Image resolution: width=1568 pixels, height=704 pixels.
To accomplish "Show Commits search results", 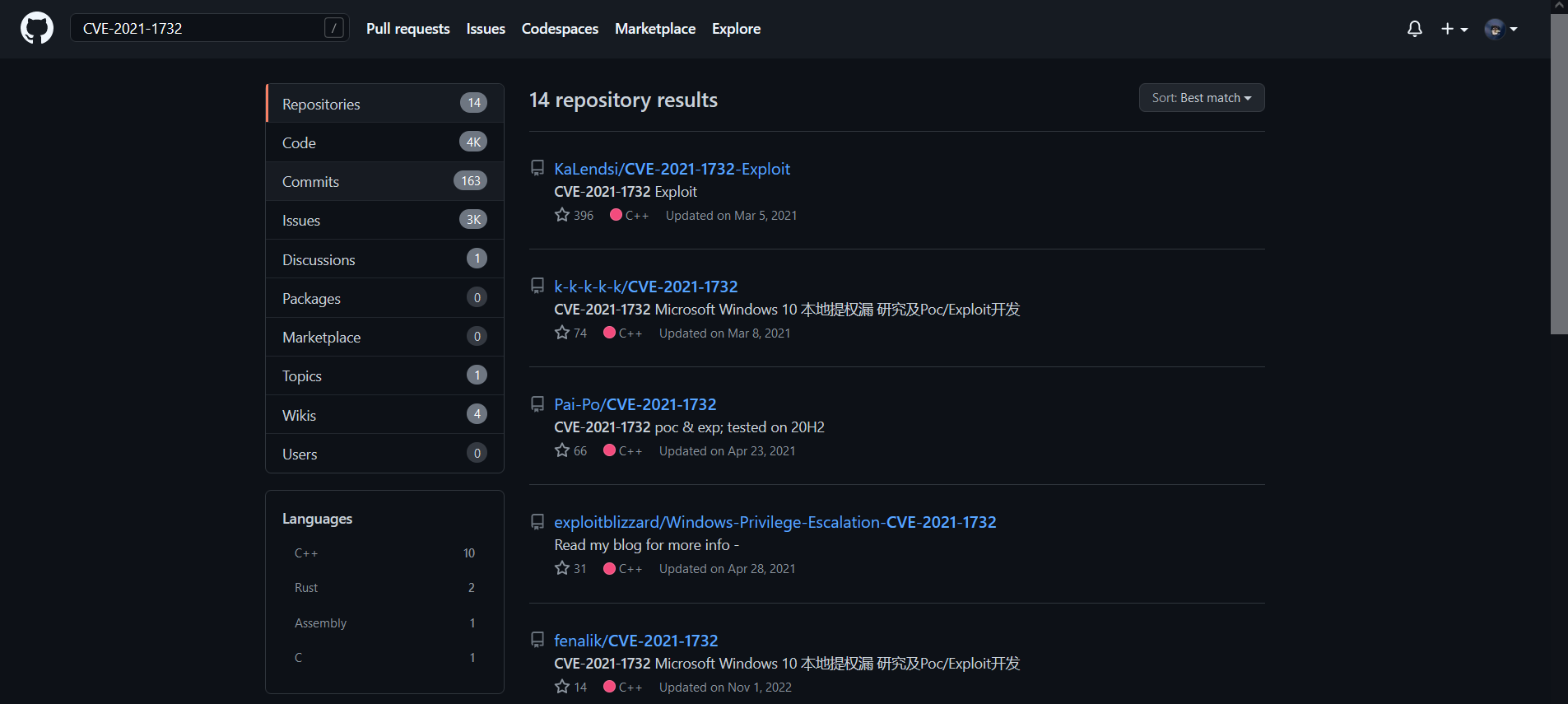I will click(384, 181).
